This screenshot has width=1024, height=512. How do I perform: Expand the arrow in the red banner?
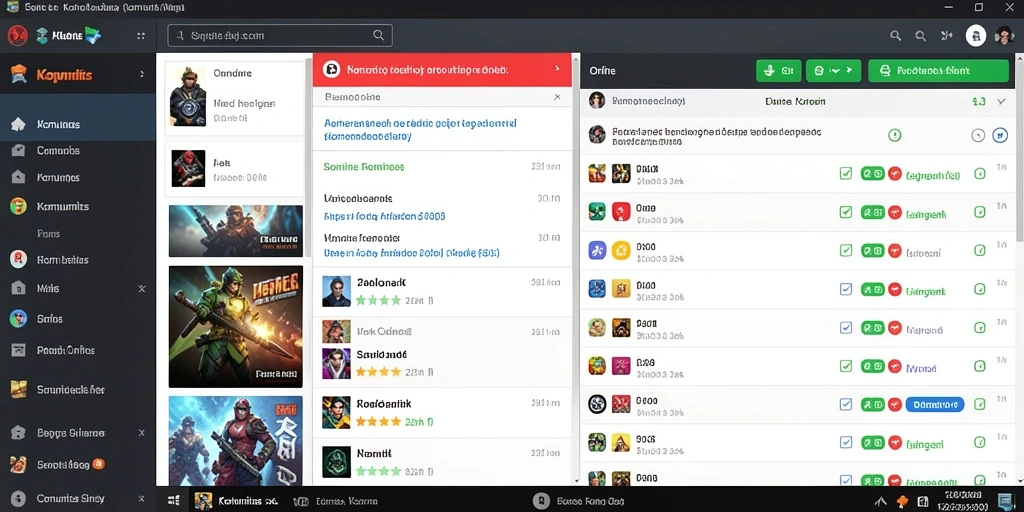[557, 69]
